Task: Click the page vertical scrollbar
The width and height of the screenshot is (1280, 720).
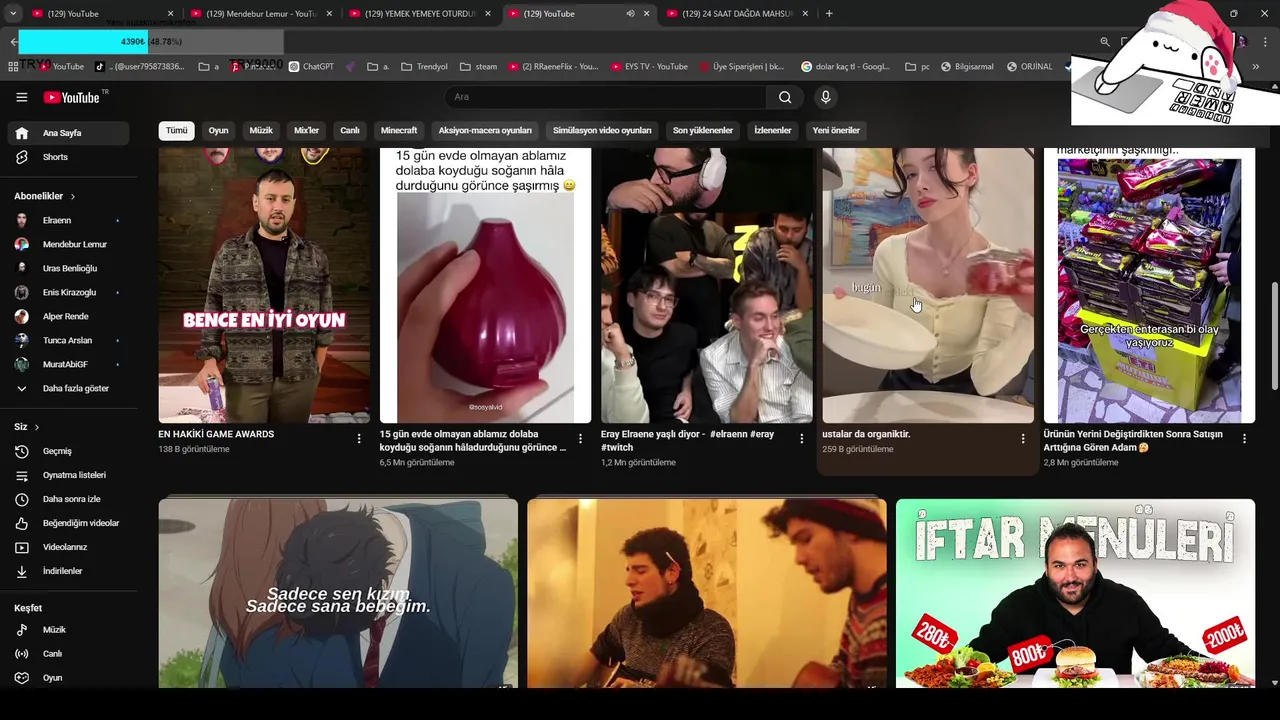Action: pos(1274,336)
